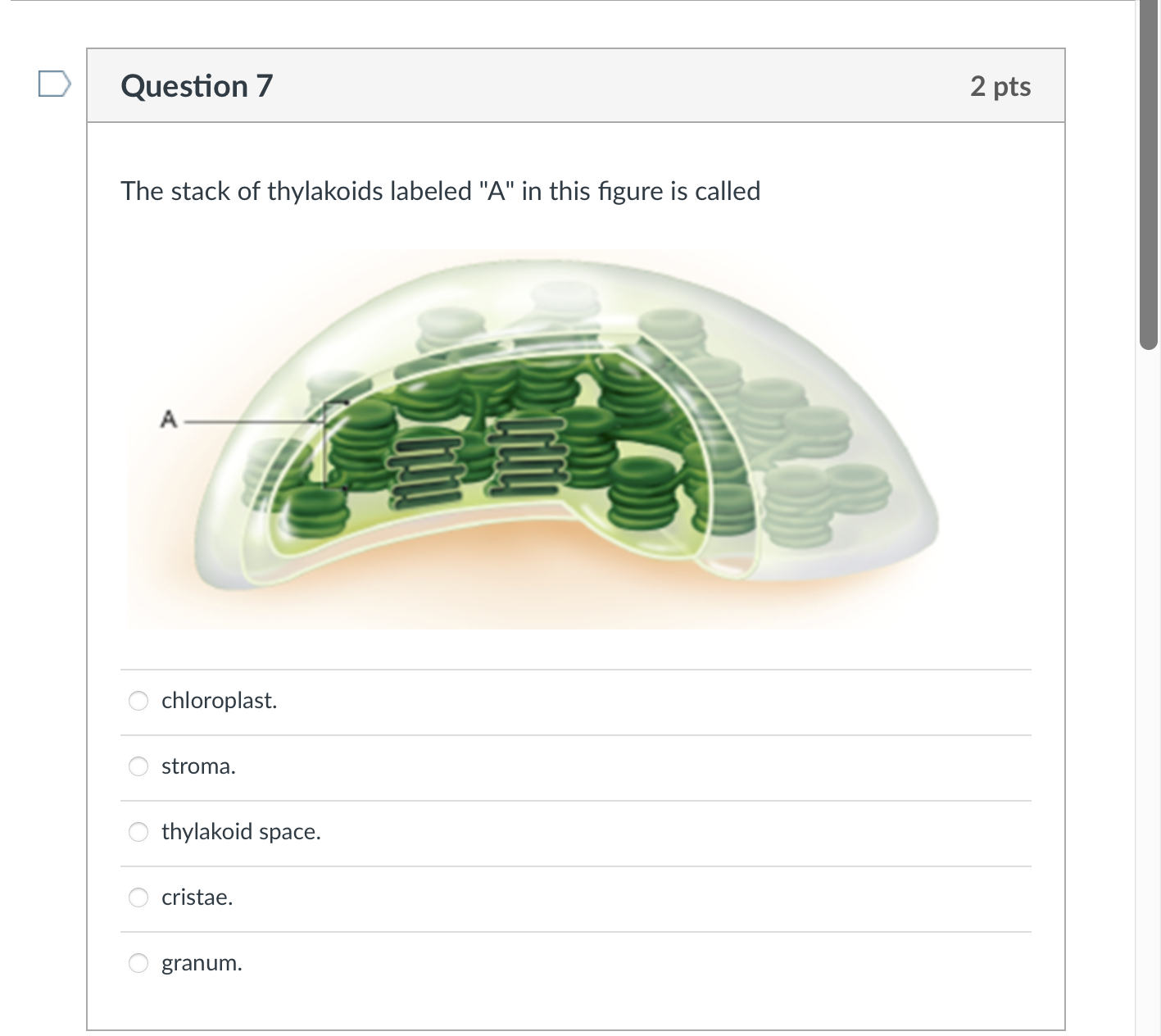Click the question text about thylakoids
Viewport: 1161px width, 1036px height.
coord(440,191)
